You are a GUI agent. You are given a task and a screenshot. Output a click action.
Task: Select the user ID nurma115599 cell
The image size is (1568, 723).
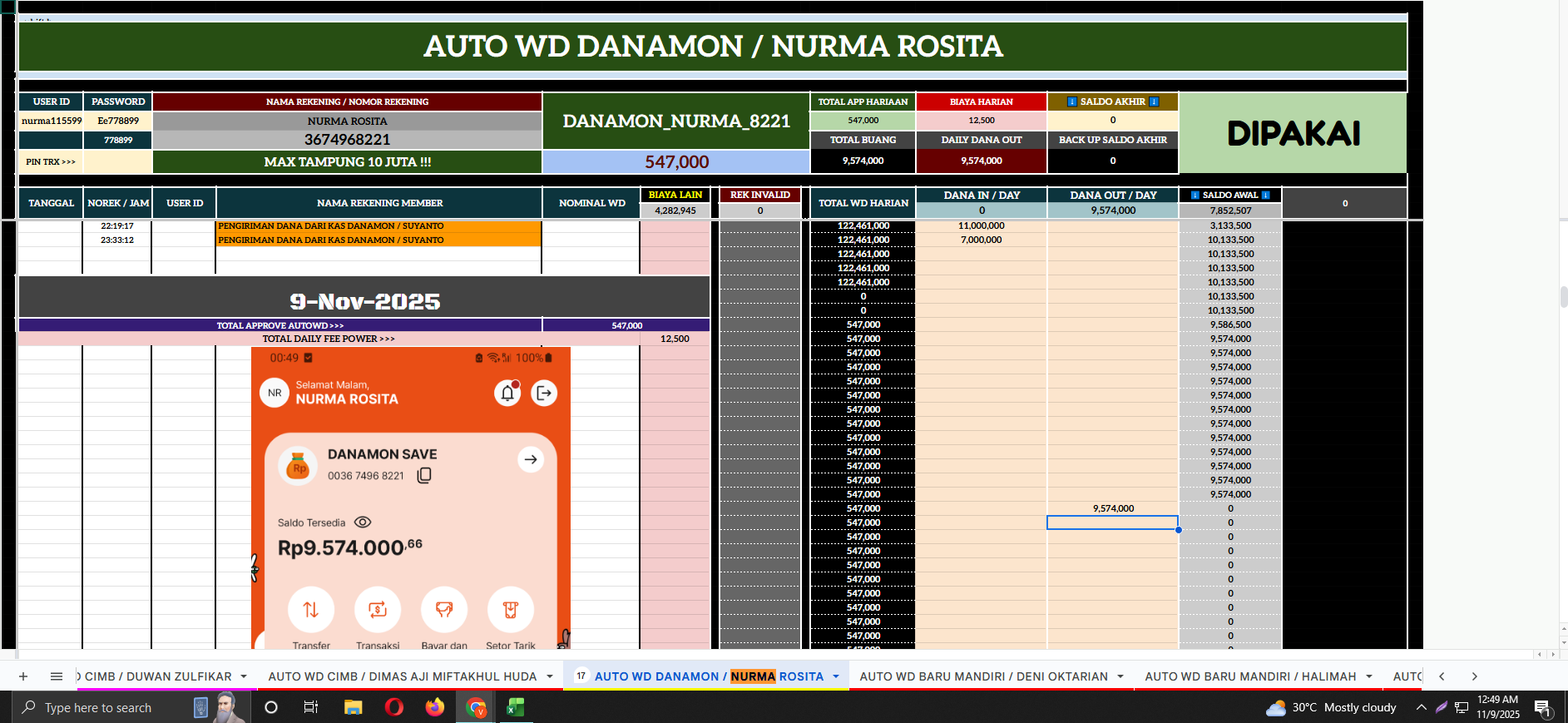click(x=51, y=121)
